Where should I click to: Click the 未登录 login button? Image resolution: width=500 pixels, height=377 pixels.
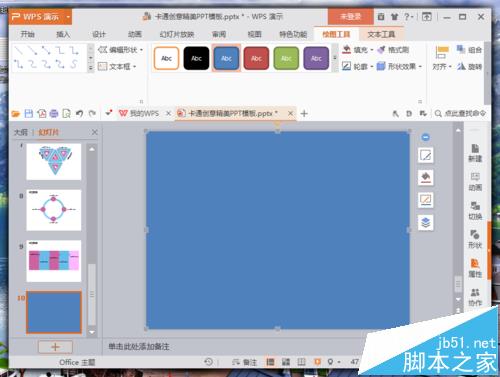[x=350, y=17]
